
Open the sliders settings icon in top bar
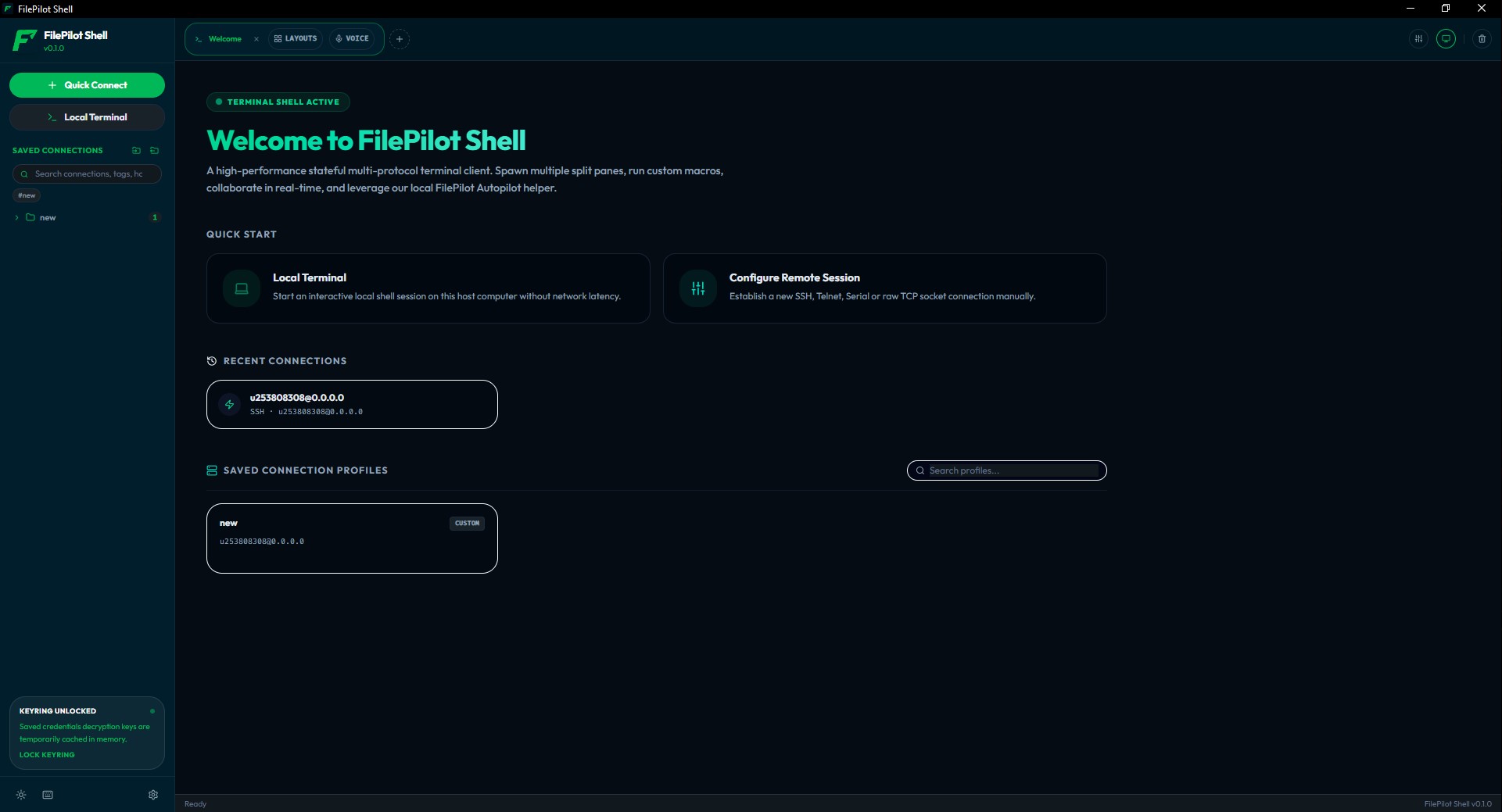pyautogui.click(x=1418, y=38)
